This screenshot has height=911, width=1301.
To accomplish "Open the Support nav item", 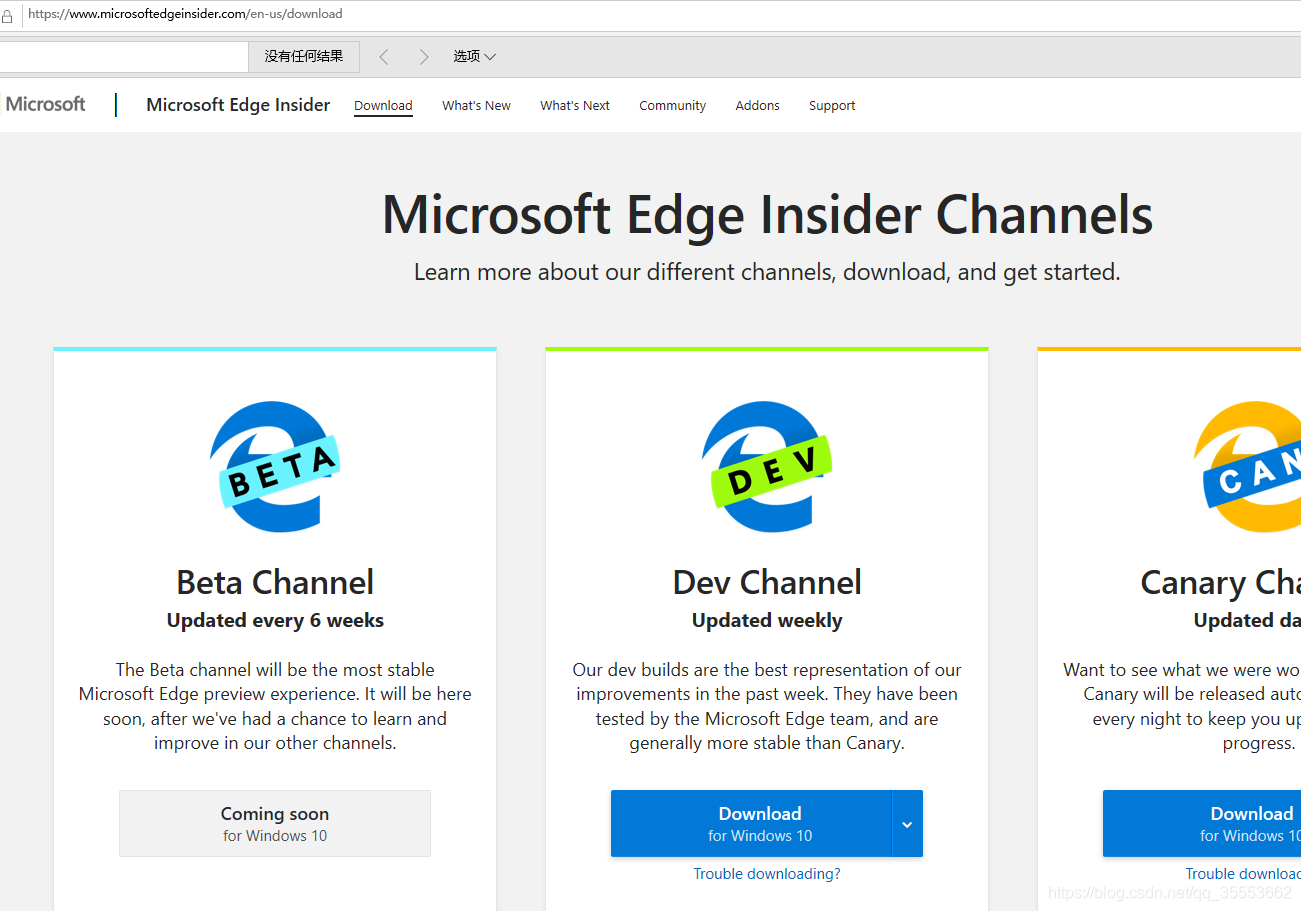I will tap(832, 106).
